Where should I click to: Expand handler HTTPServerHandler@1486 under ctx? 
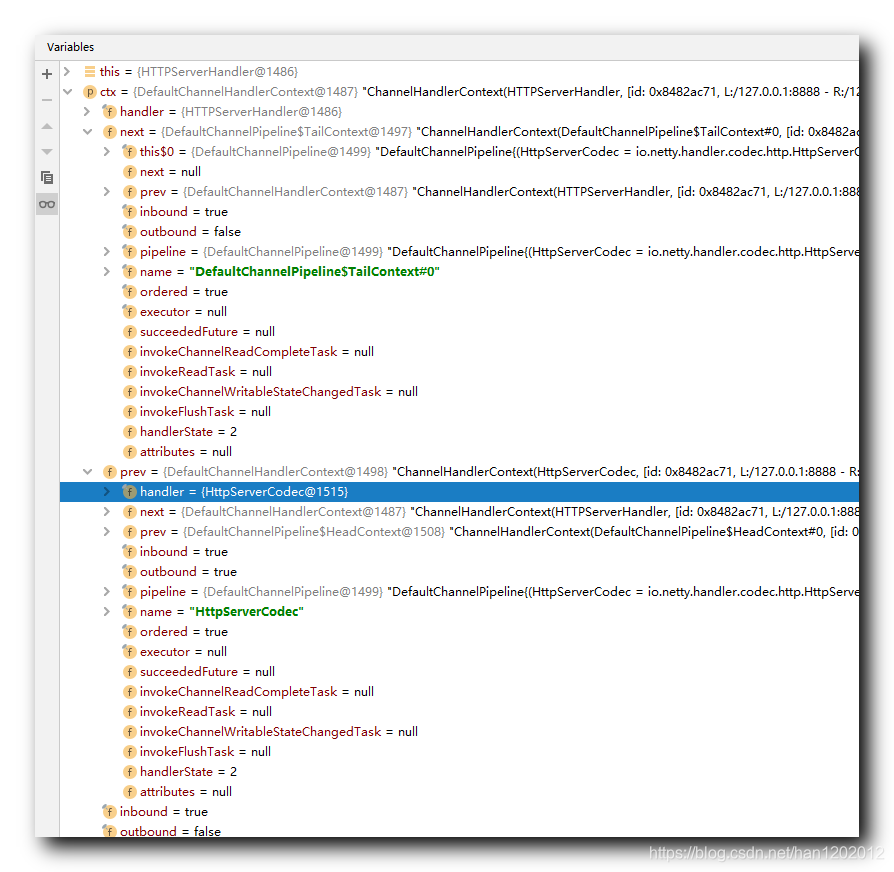click(87, 111)
